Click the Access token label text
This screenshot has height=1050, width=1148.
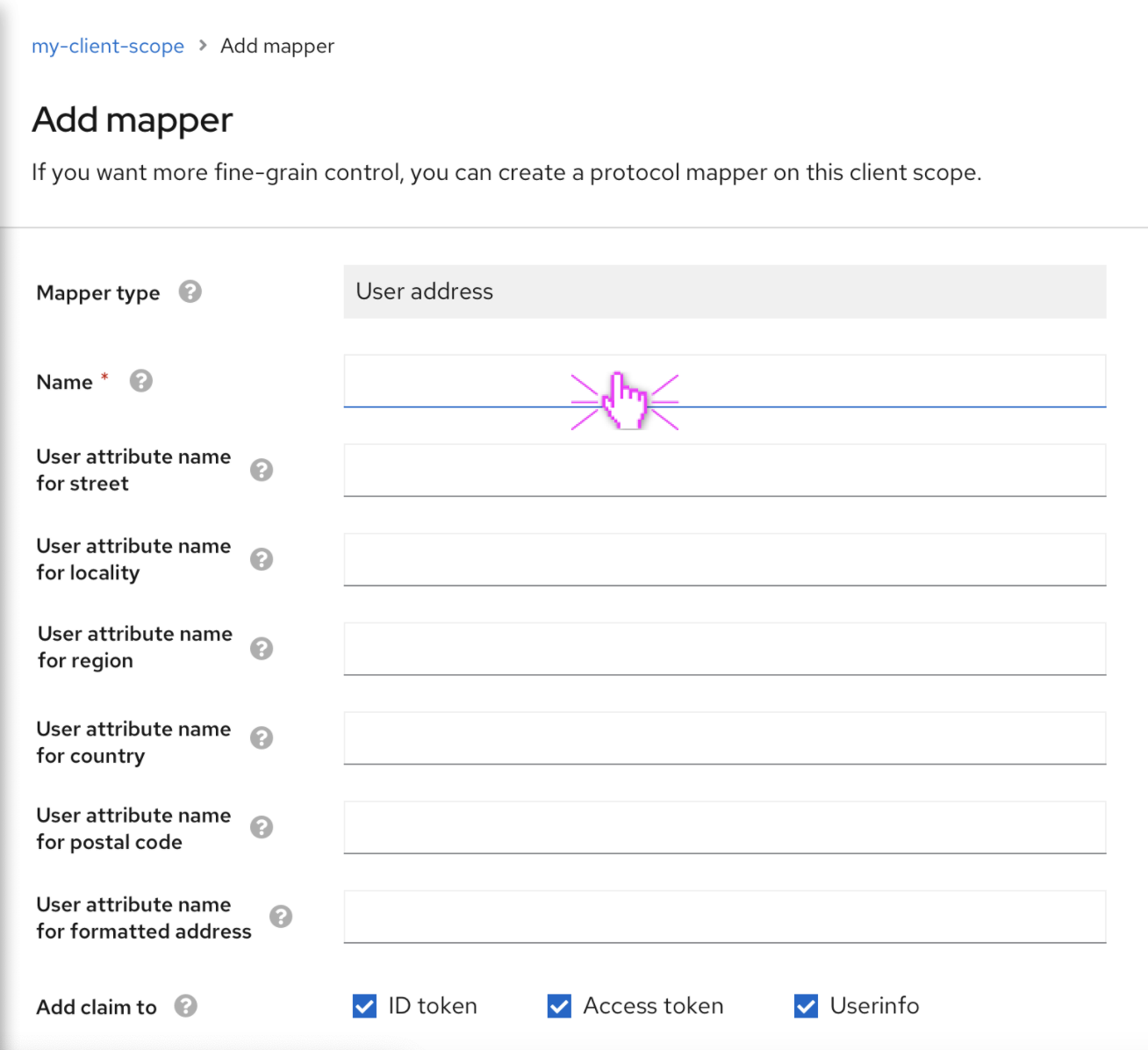(654, 1006)
